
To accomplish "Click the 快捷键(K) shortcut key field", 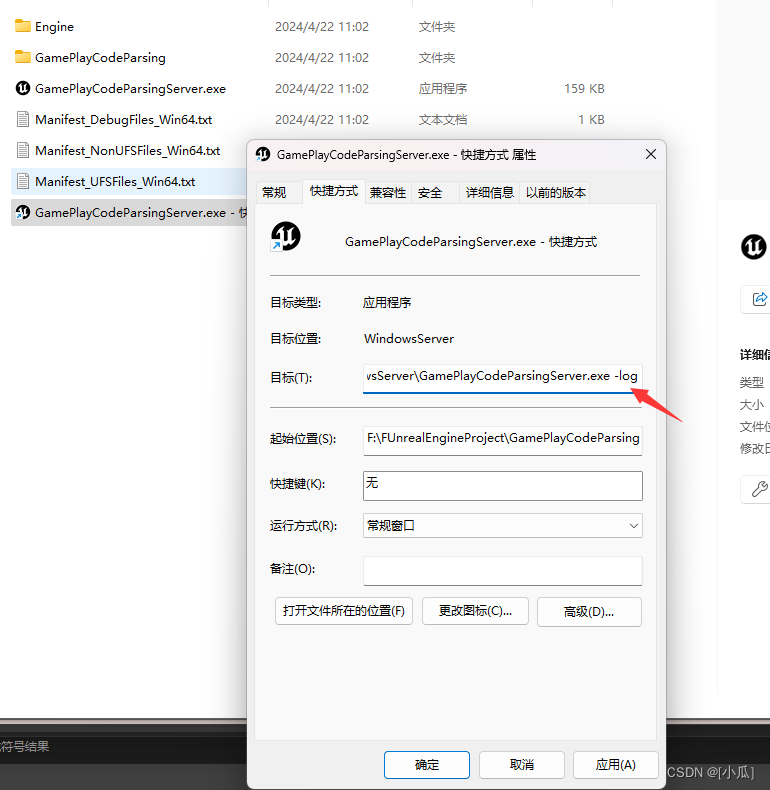I will point(502,486).
